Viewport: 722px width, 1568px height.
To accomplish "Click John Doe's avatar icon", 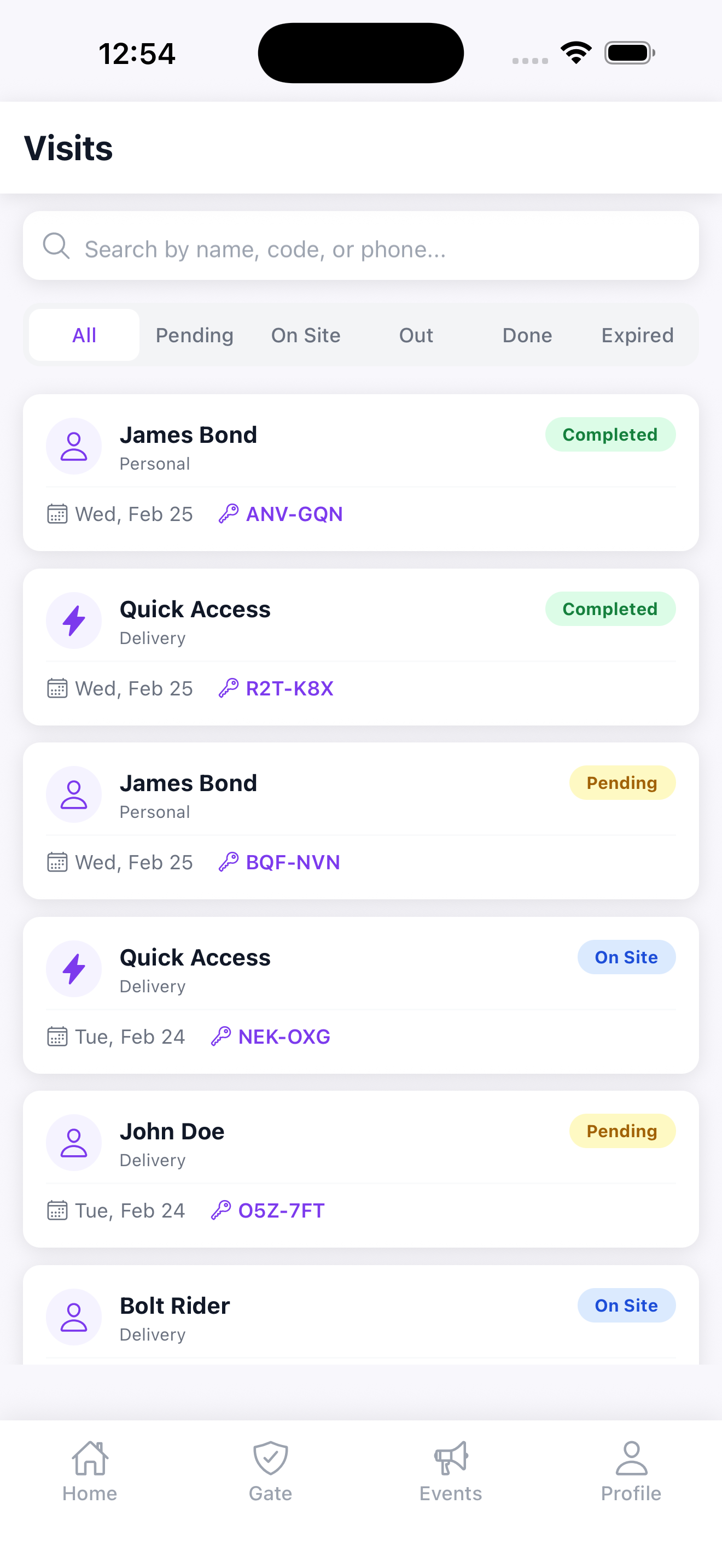I will click(x=74, y=1143).
